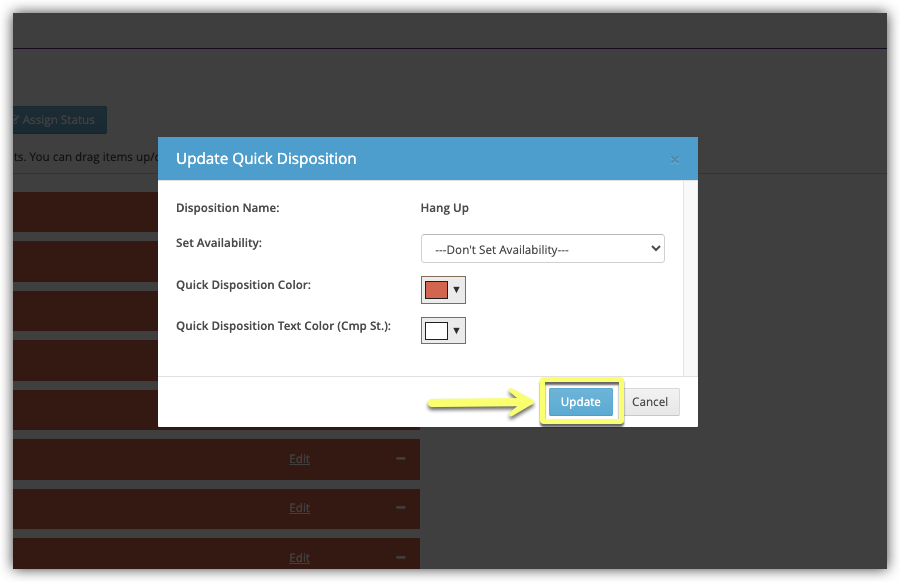
Task: Click the Set Availability label
Action: pyautogui.click(x=218, y=243)
